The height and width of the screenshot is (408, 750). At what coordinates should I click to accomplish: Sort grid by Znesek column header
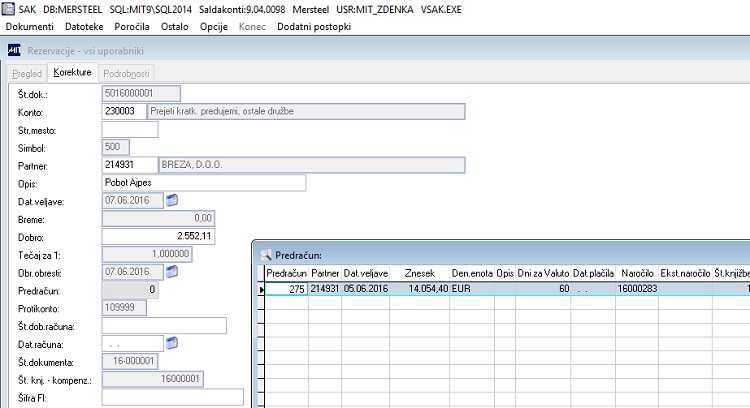click(419, 273)
